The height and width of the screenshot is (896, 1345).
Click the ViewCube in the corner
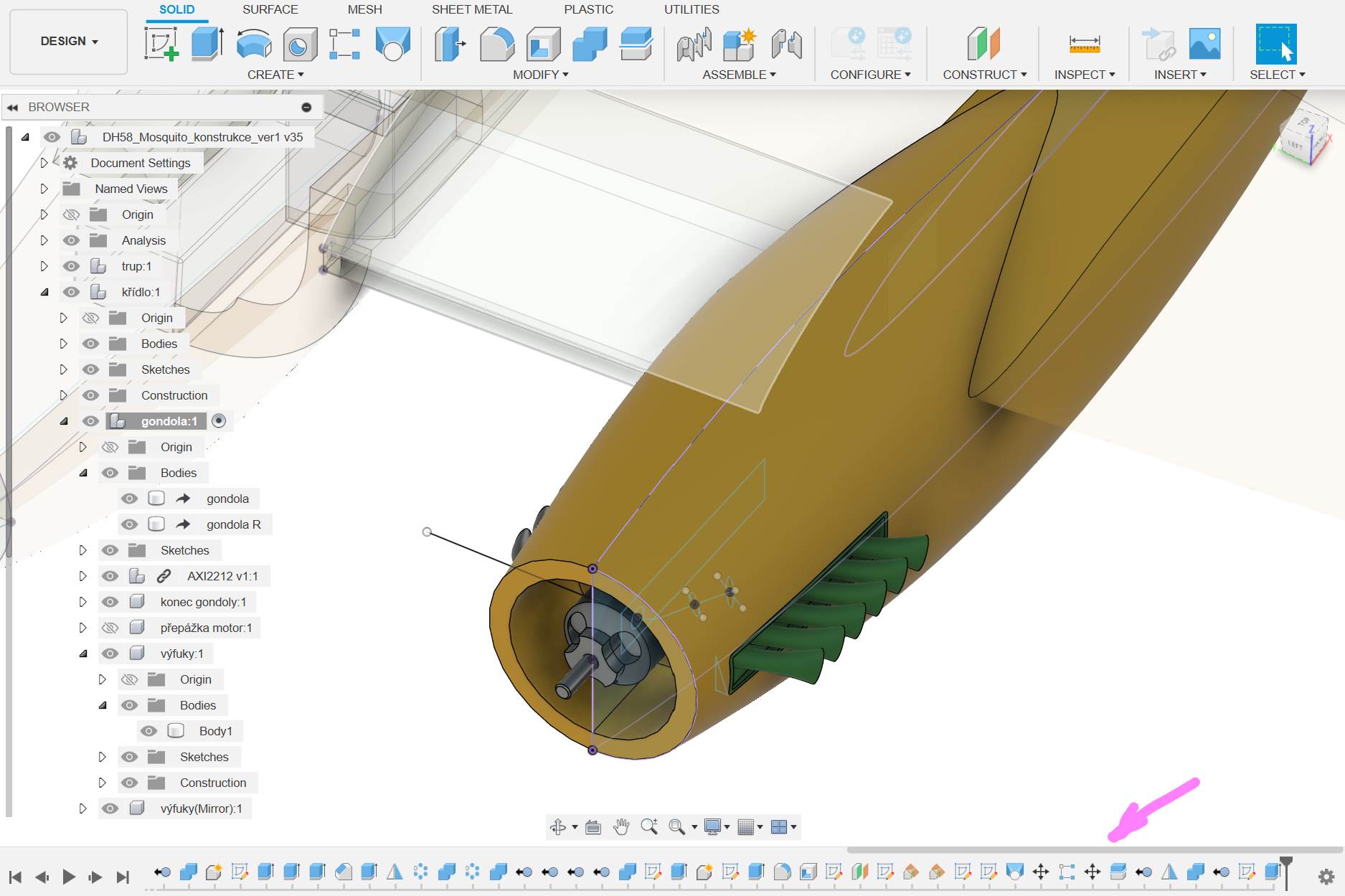click(x=1305, y=140)
